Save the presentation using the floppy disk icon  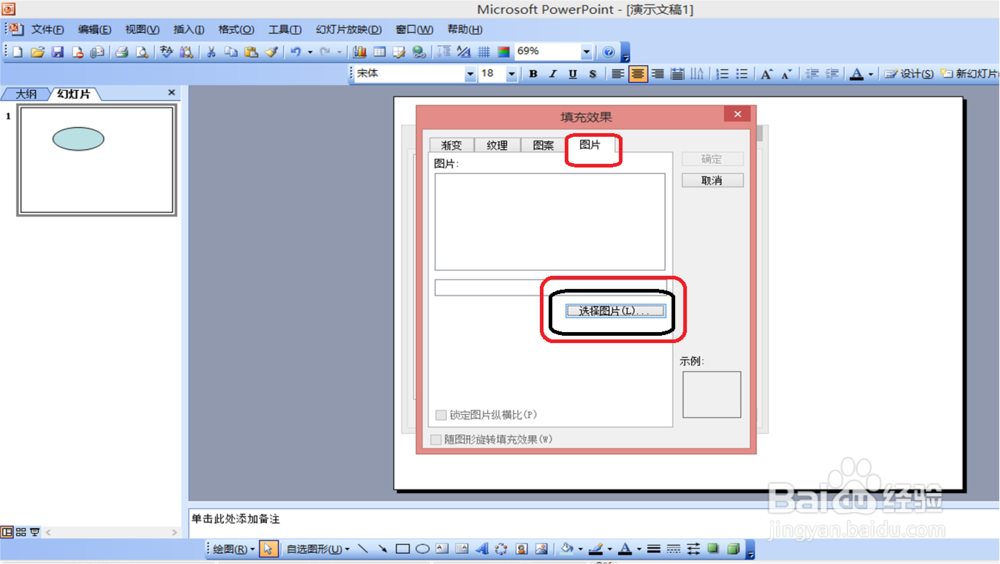[57, 52]
